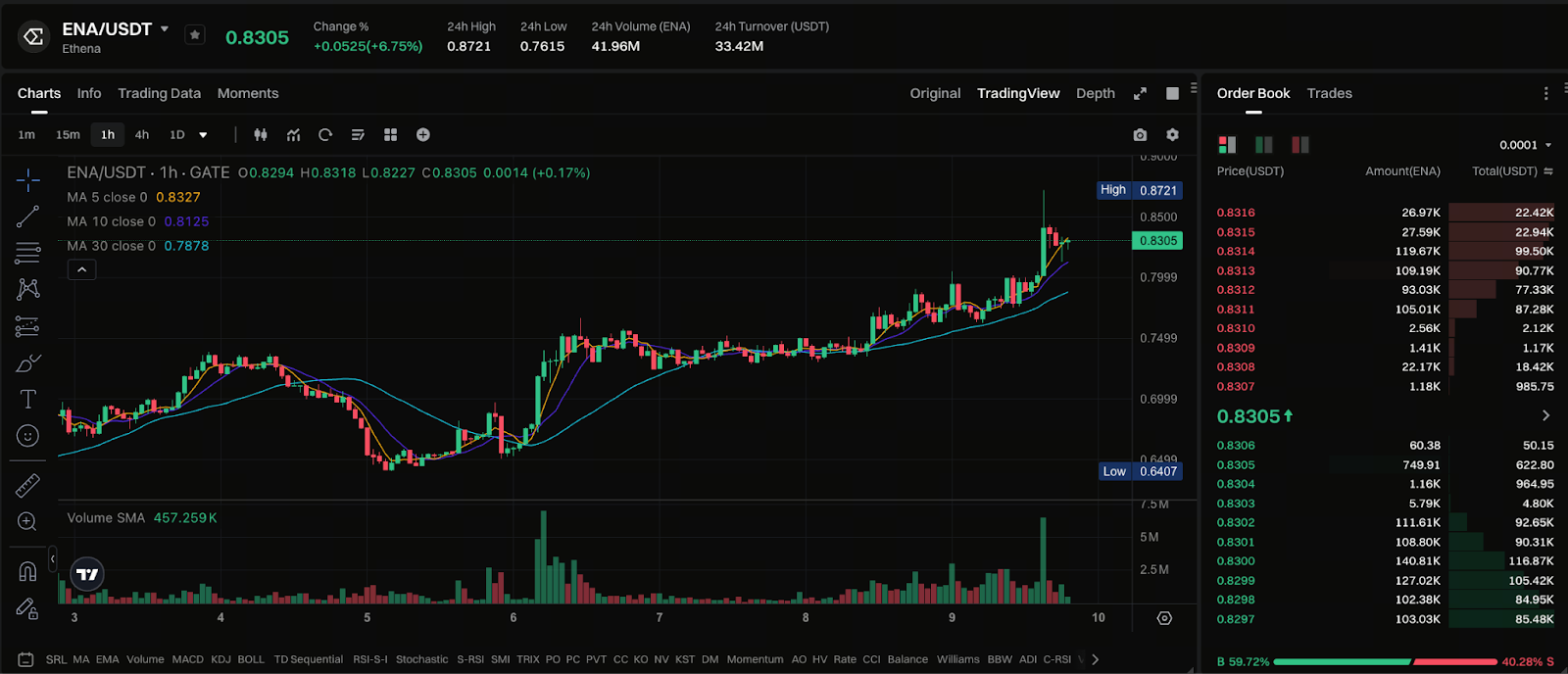Show bids-only order book view
This screenshot has height=674, width=1568.
click(1264, 145)
